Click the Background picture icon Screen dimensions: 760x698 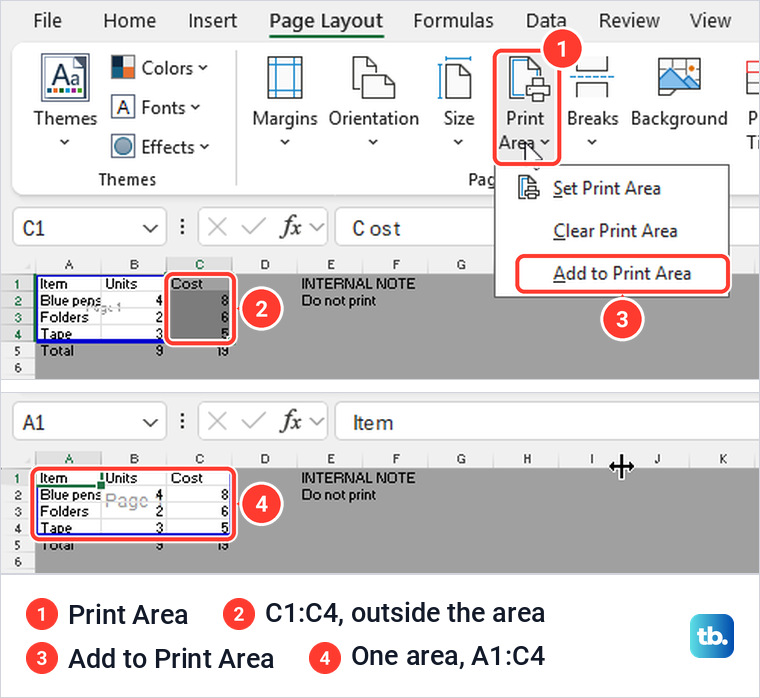[x=679, y=77]
